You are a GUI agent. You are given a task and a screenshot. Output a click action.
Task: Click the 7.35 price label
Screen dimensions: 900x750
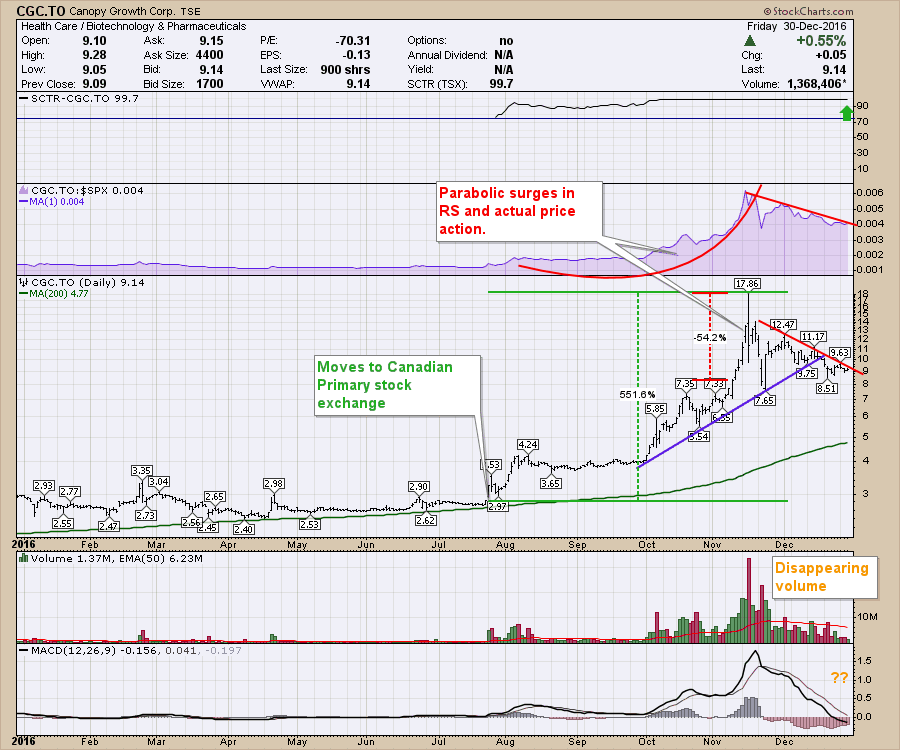click(x=686, y=384)
